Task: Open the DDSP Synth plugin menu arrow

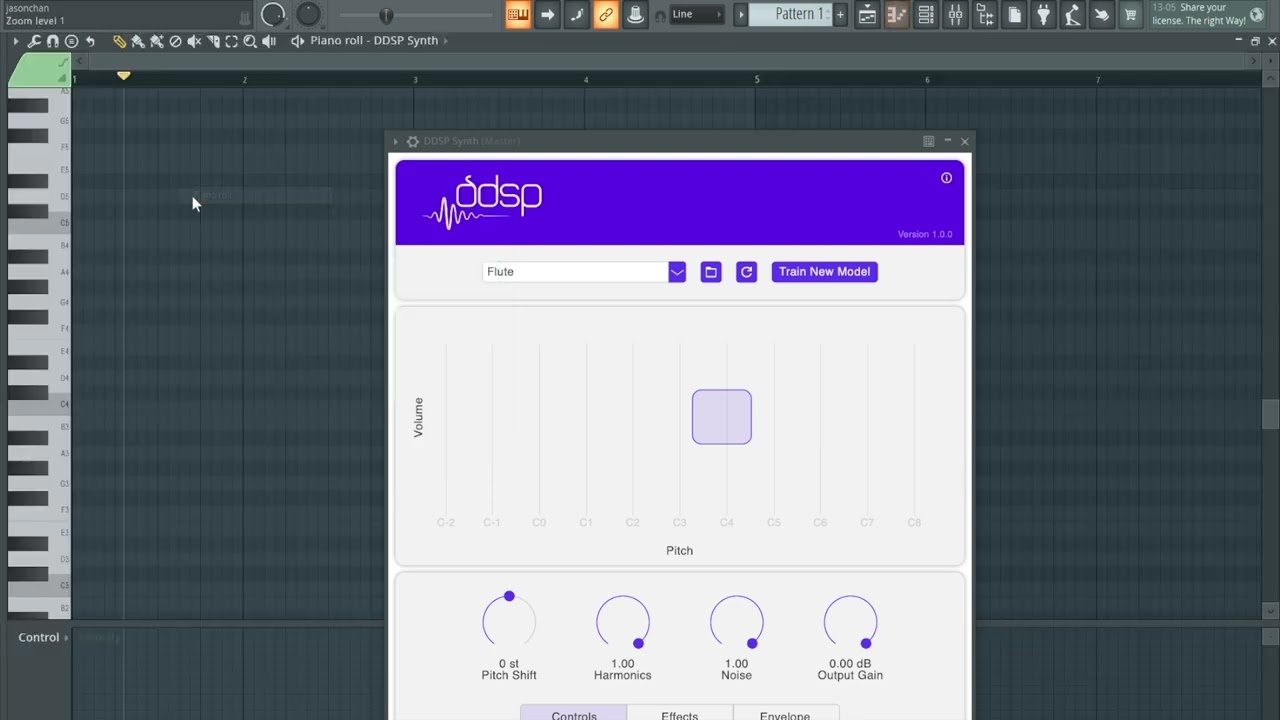Action: pyautogui.click(x=396, y=141)
